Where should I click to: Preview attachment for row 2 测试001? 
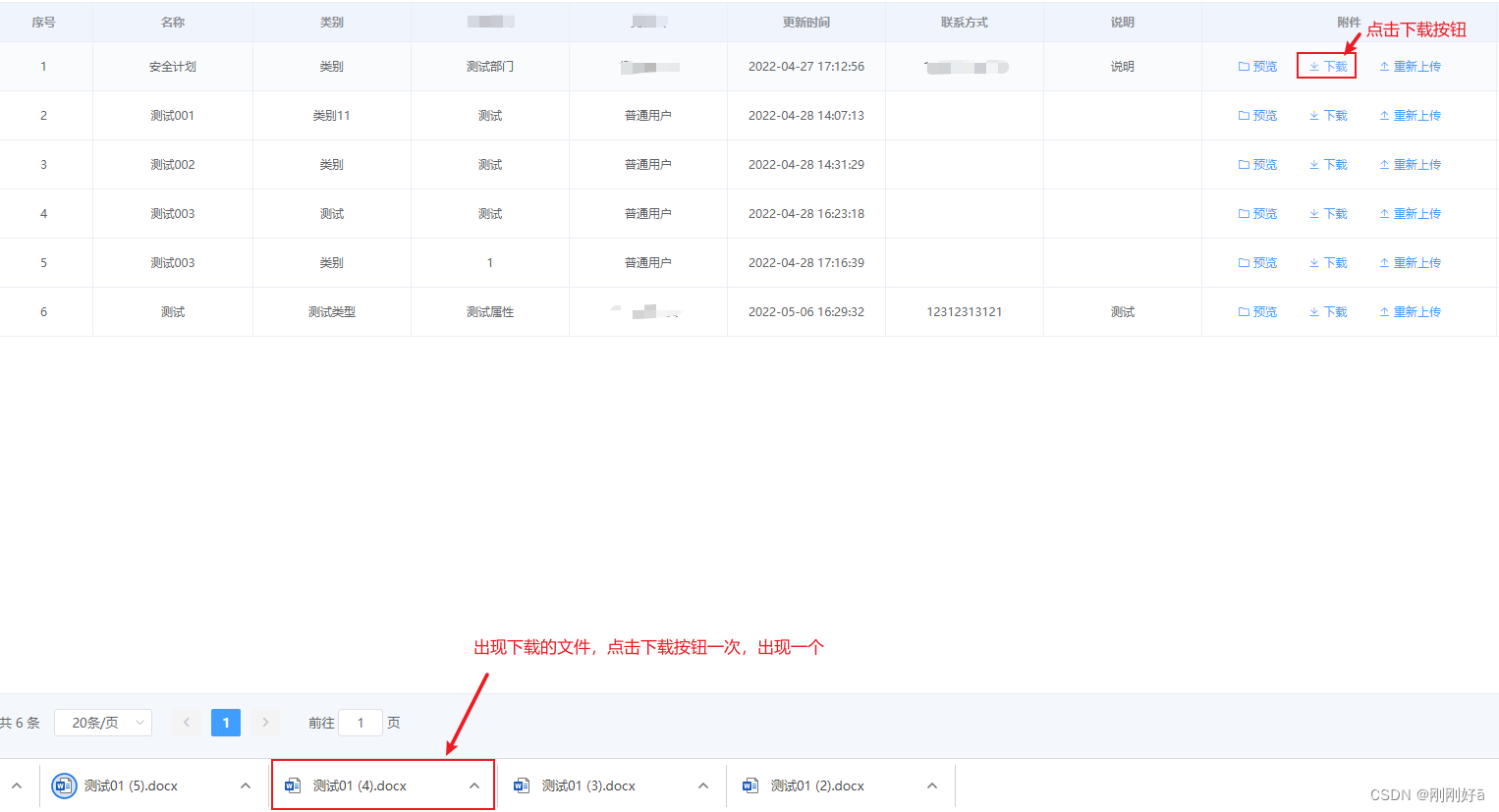(1257, 116)
